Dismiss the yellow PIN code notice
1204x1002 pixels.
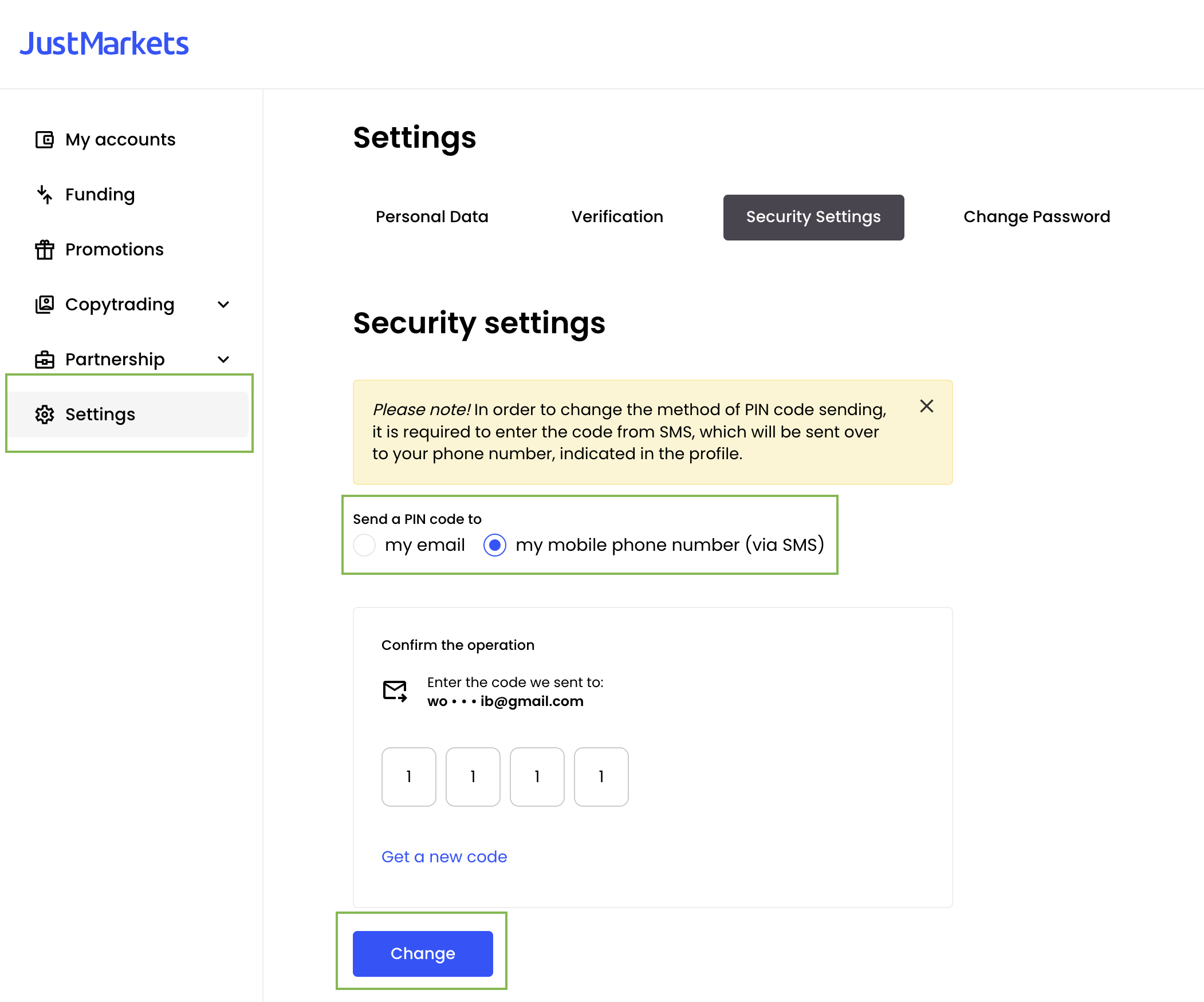point(927,407)
